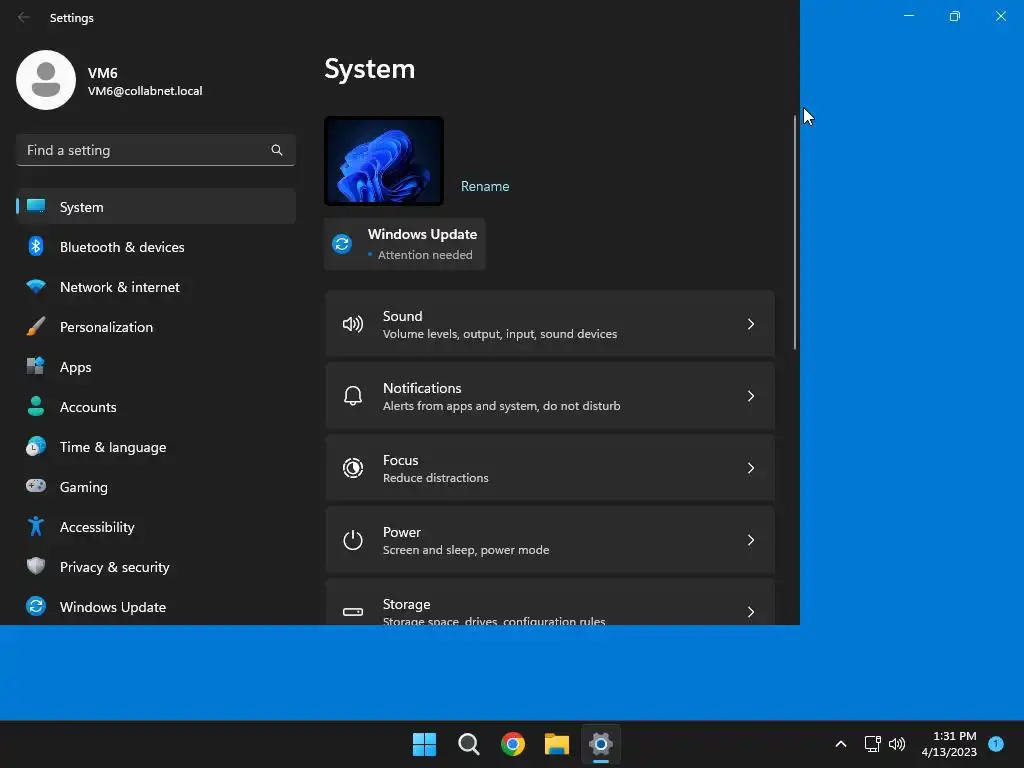Click in the Find a setting field
Screen dimensions: 1024x768
coord(156,150)
